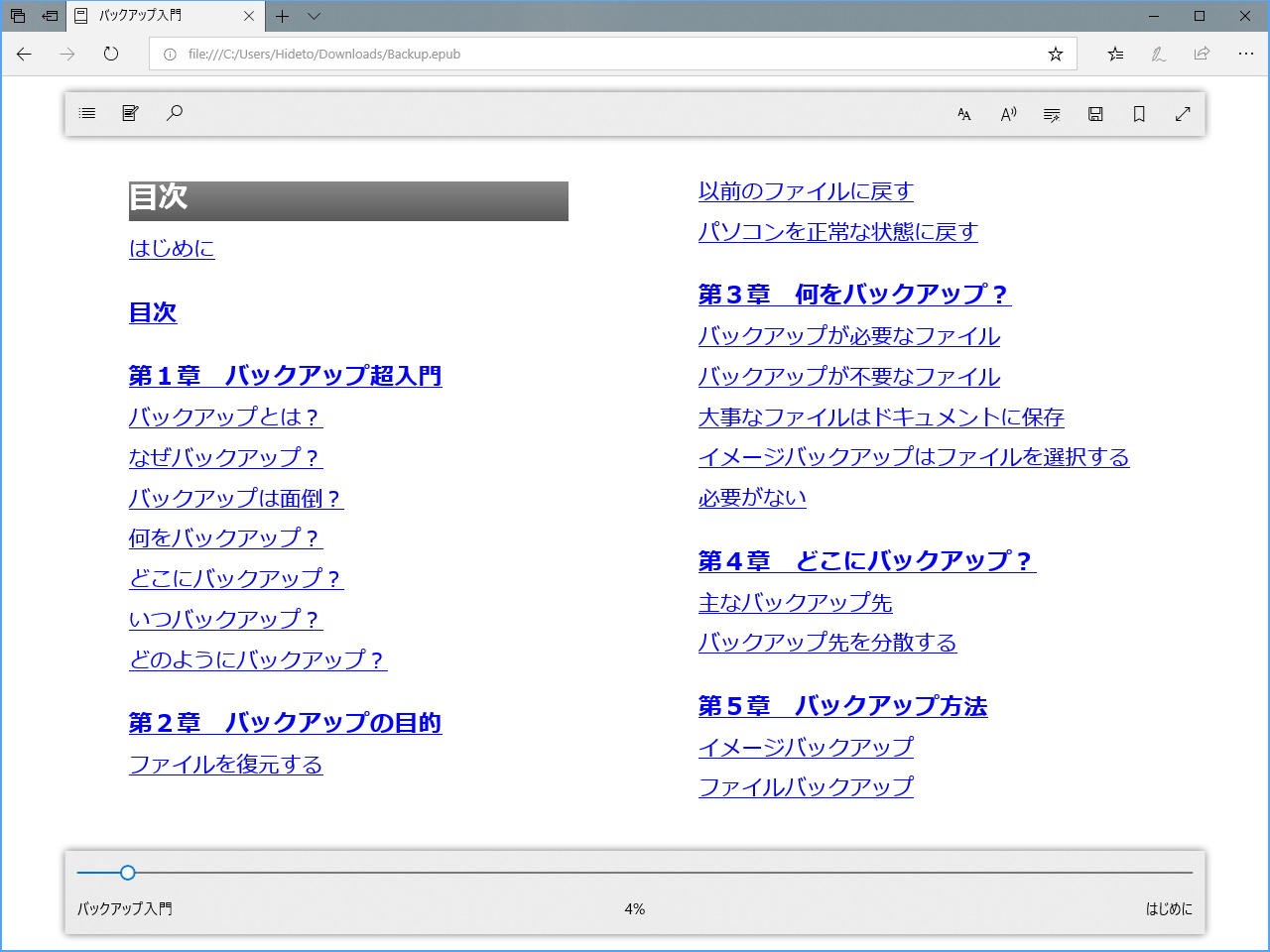Show tab previews with the tab preview chevron
This screenshot has width=1270, height=952.
(x=315, y=16)
